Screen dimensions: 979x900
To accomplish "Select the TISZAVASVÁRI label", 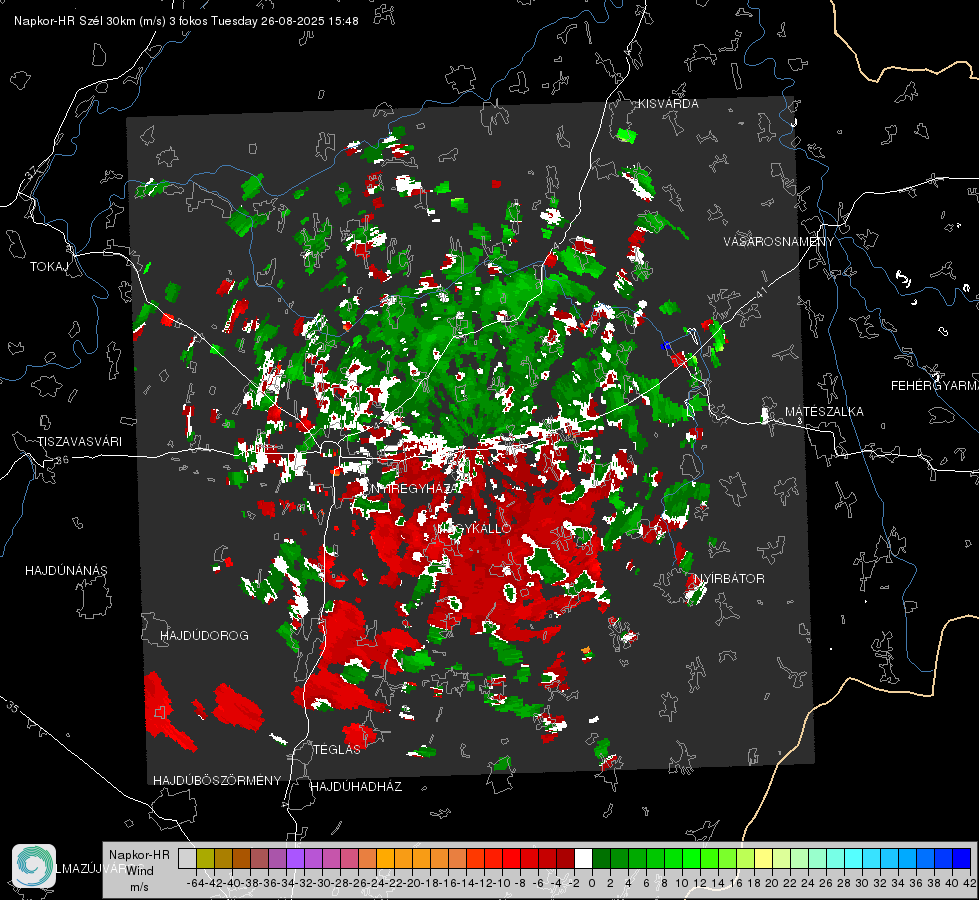I will (79, 442).
